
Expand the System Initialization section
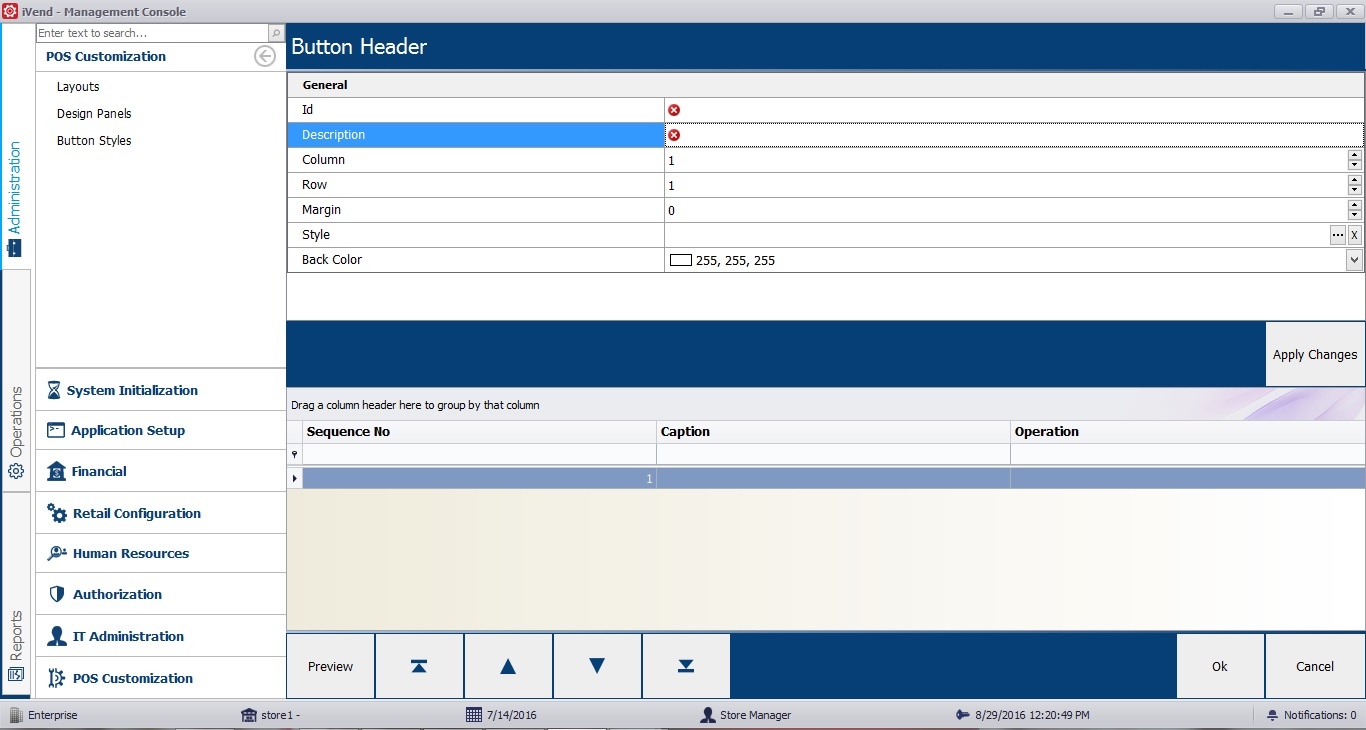132,390
